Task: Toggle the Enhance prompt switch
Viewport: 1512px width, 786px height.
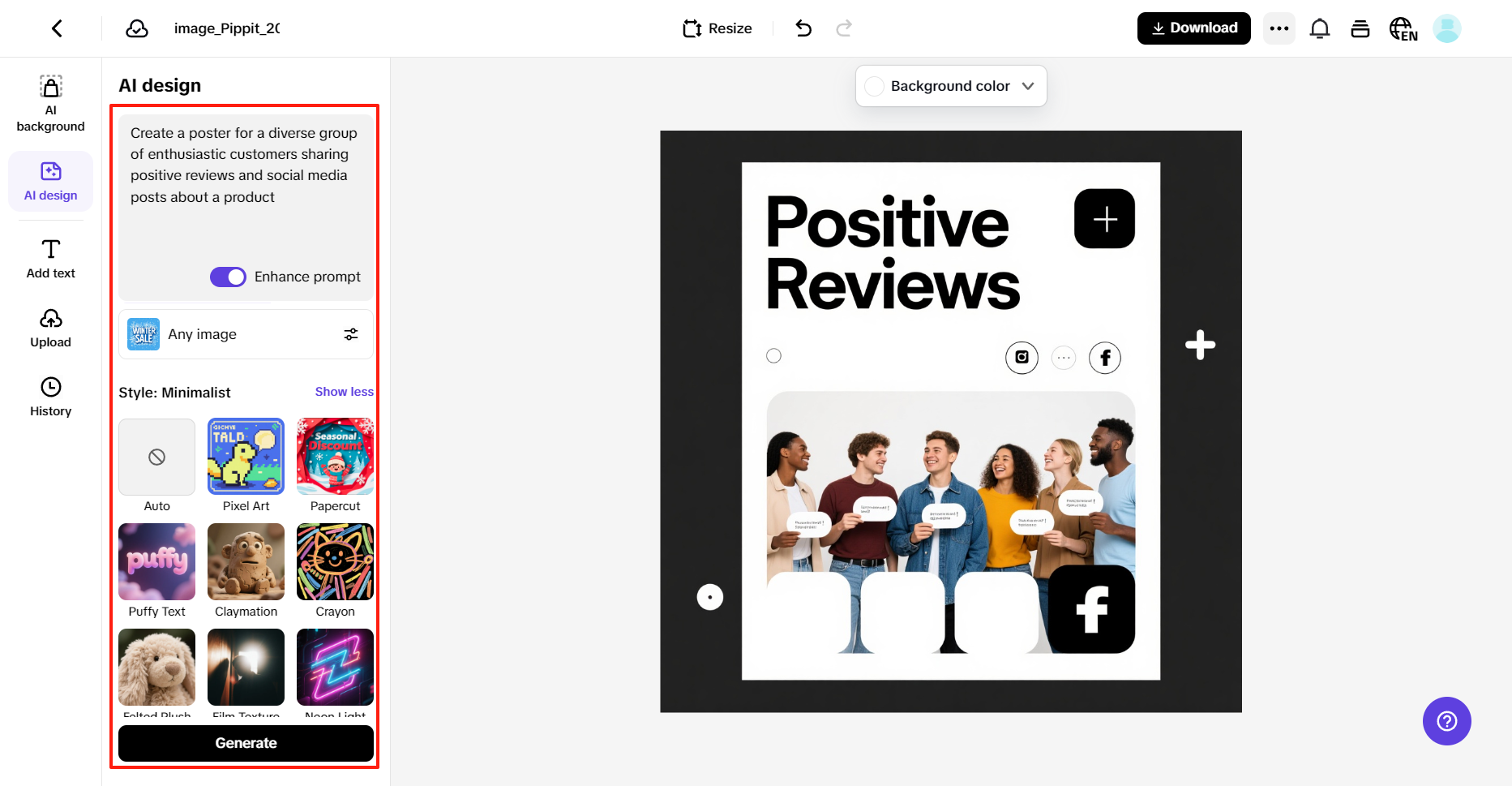Action: coord(228,277)
